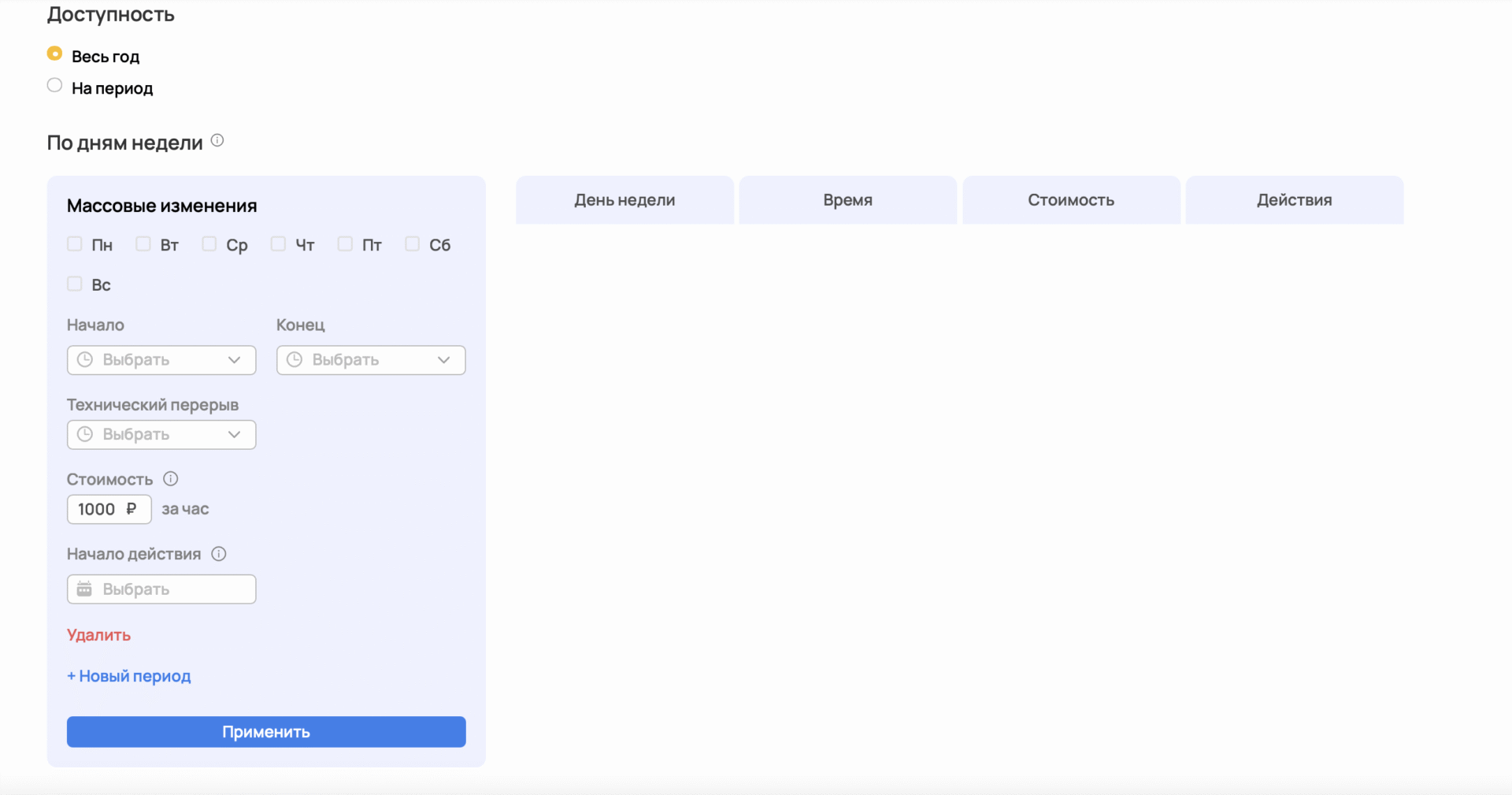Image resolution: width=1512 pixels, height=795 pixels.
Task: Click the Стоимость column header
Action: point(1071,200)
